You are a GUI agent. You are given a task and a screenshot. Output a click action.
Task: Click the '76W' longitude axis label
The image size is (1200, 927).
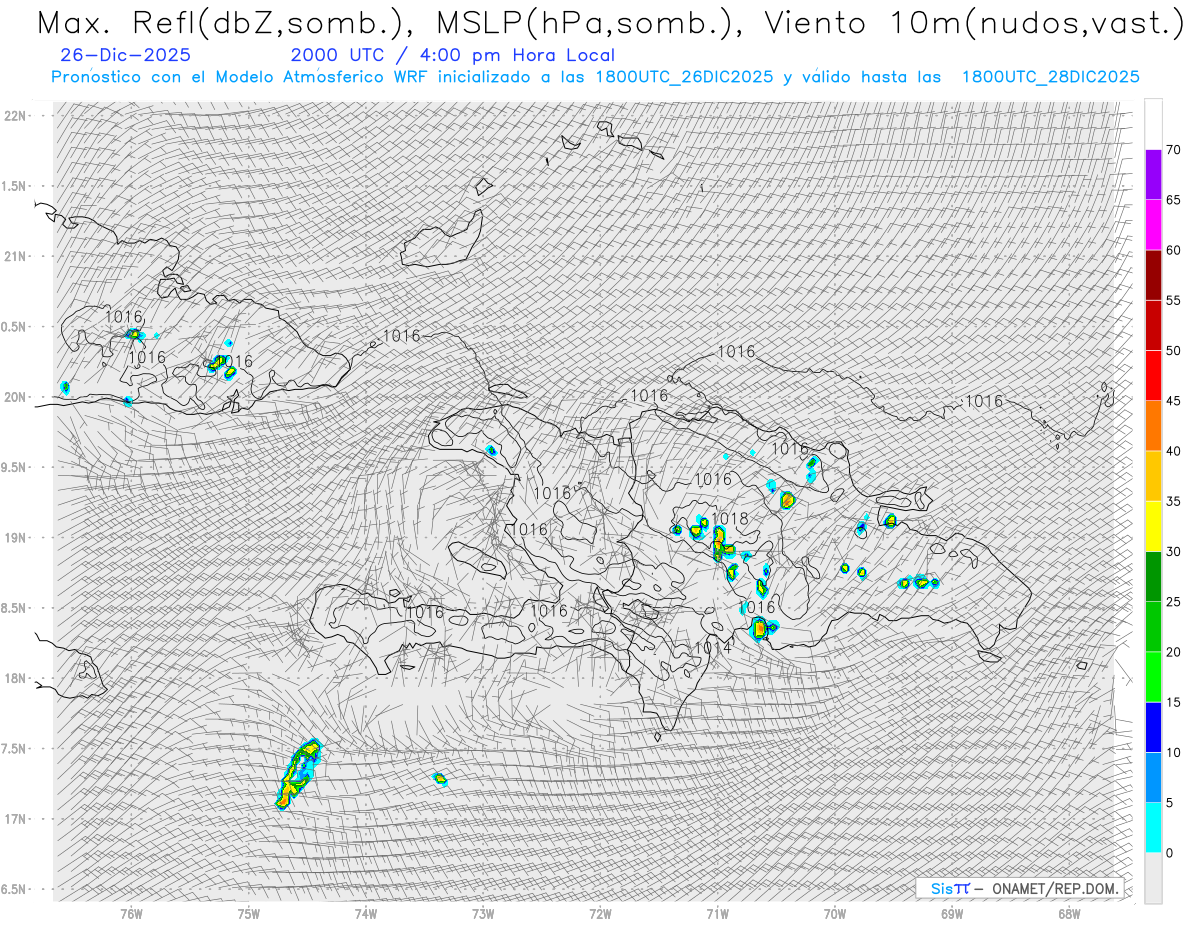(x=131, y=913)
